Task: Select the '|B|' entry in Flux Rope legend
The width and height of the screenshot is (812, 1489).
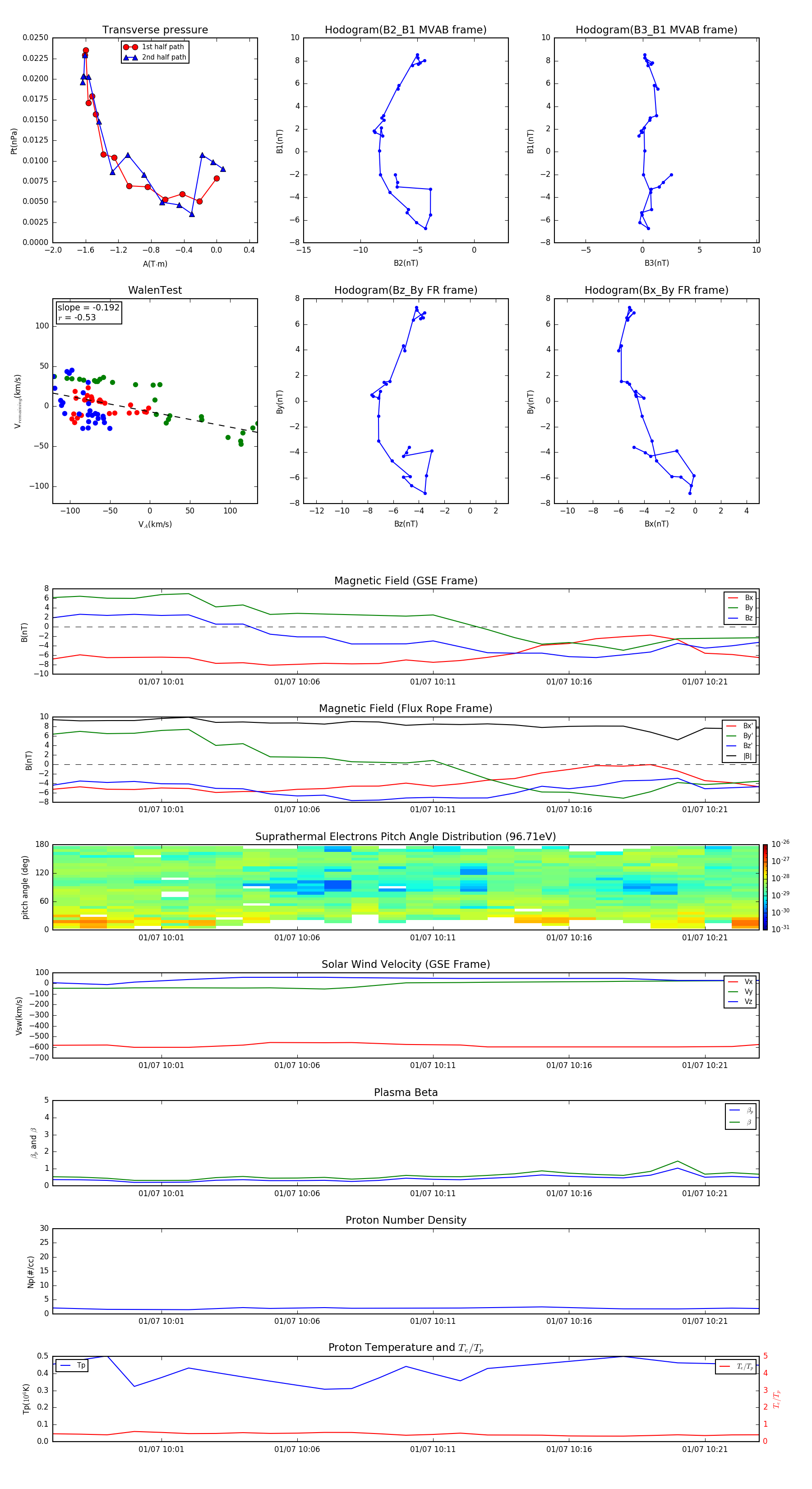Action: pyautogui.click(x=739, y=756)
